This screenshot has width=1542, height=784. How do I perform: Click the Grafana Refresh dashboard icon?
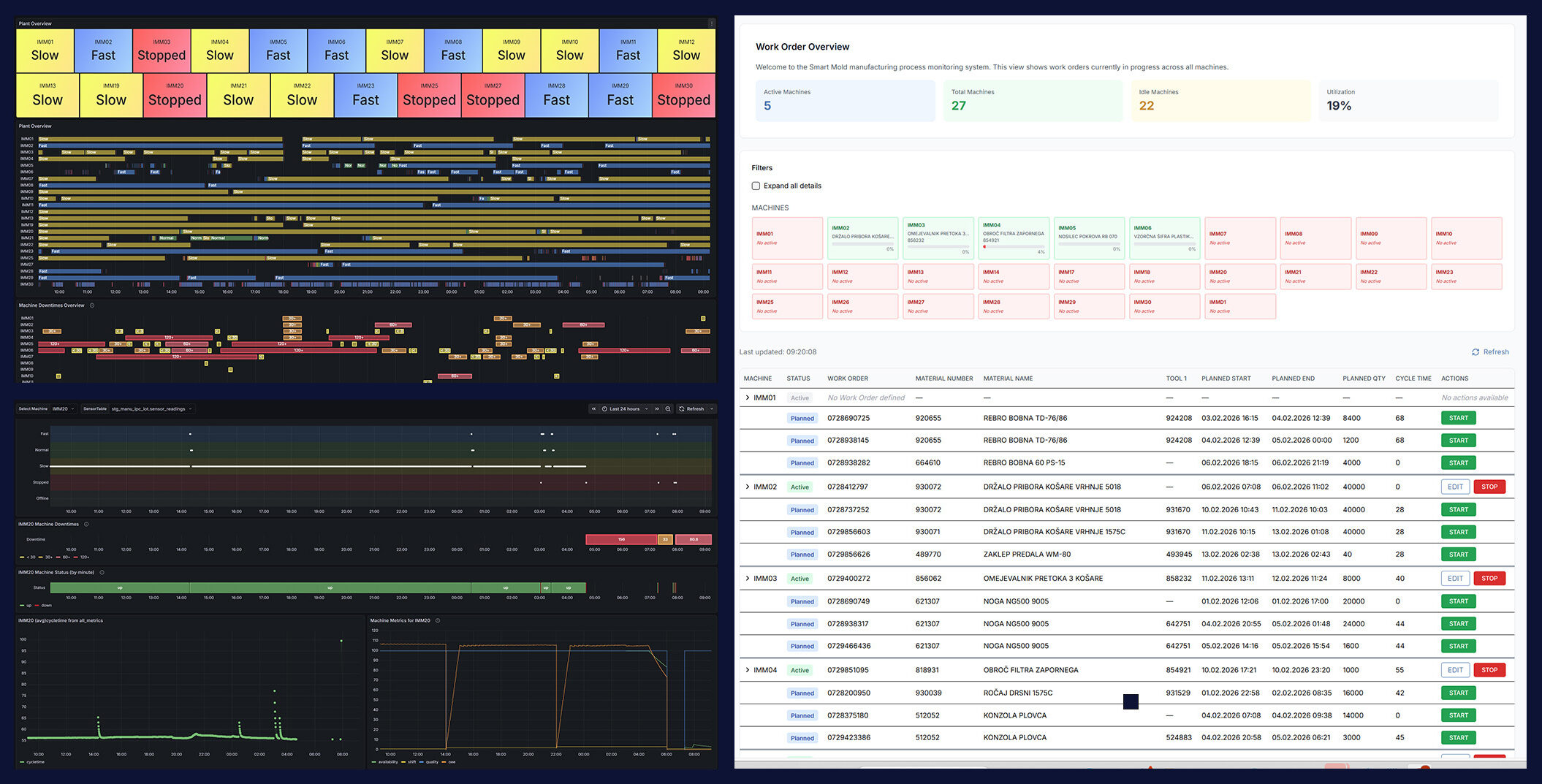682,409
